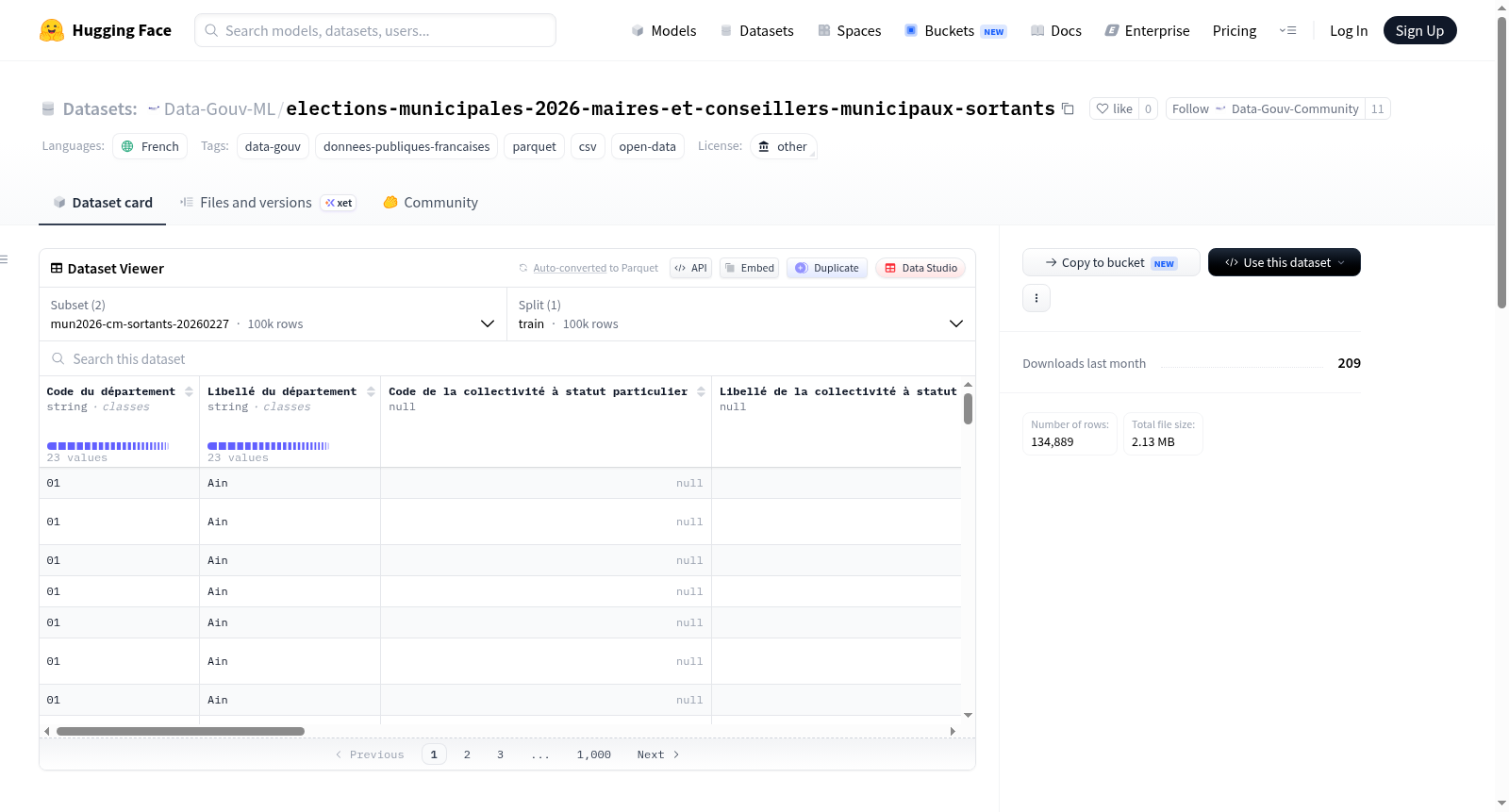
Task: Go to the Pricing page
Action: click(x=1235, y=30)
